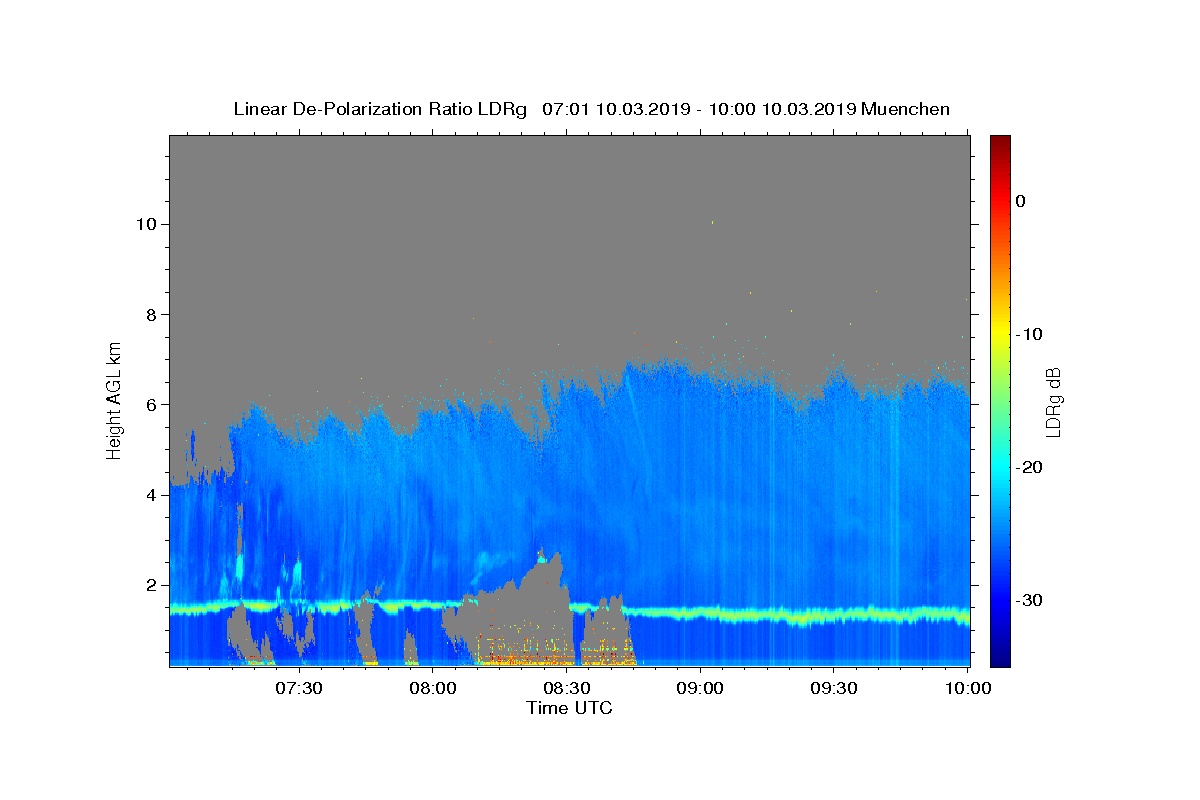This screenshot has height=800, width=1200.
Task: Click the colorbar value -20
Action: click(1029, 467)
